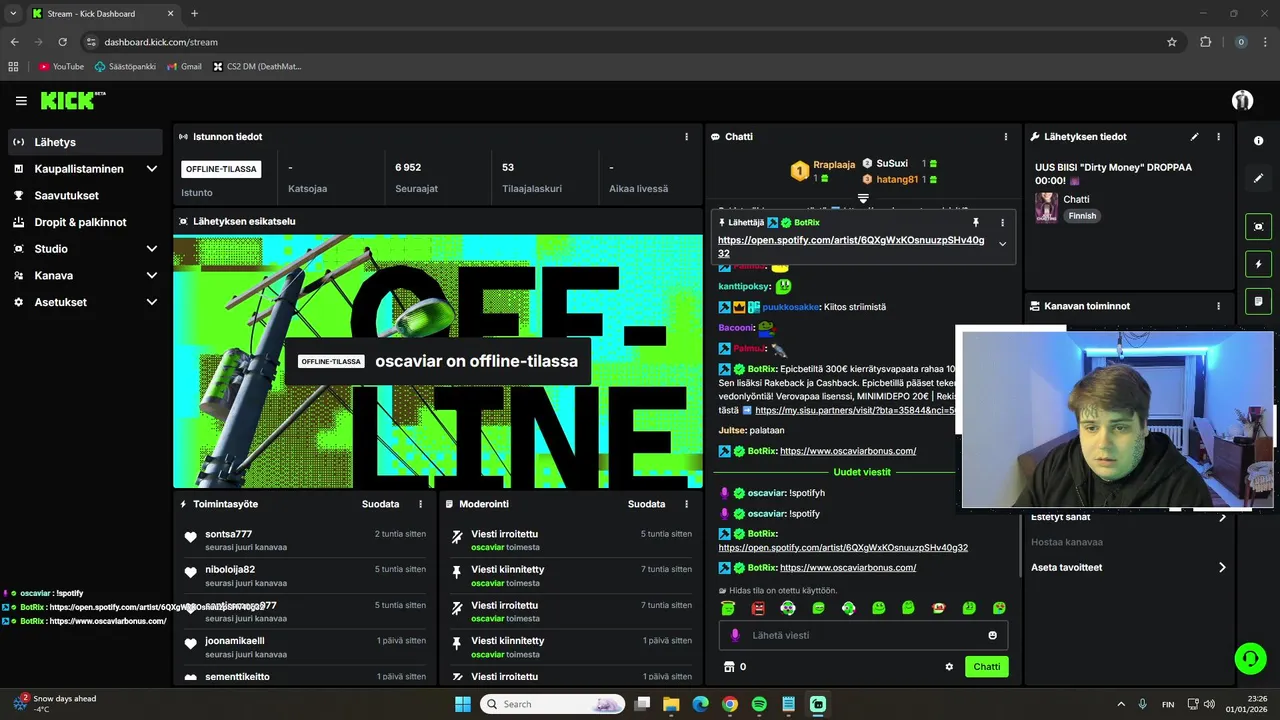The width and height of the screenshot is (1280, 720).
Task: Open Lähetyksen tiedot panel three-dot menu
Action: 1218,136
